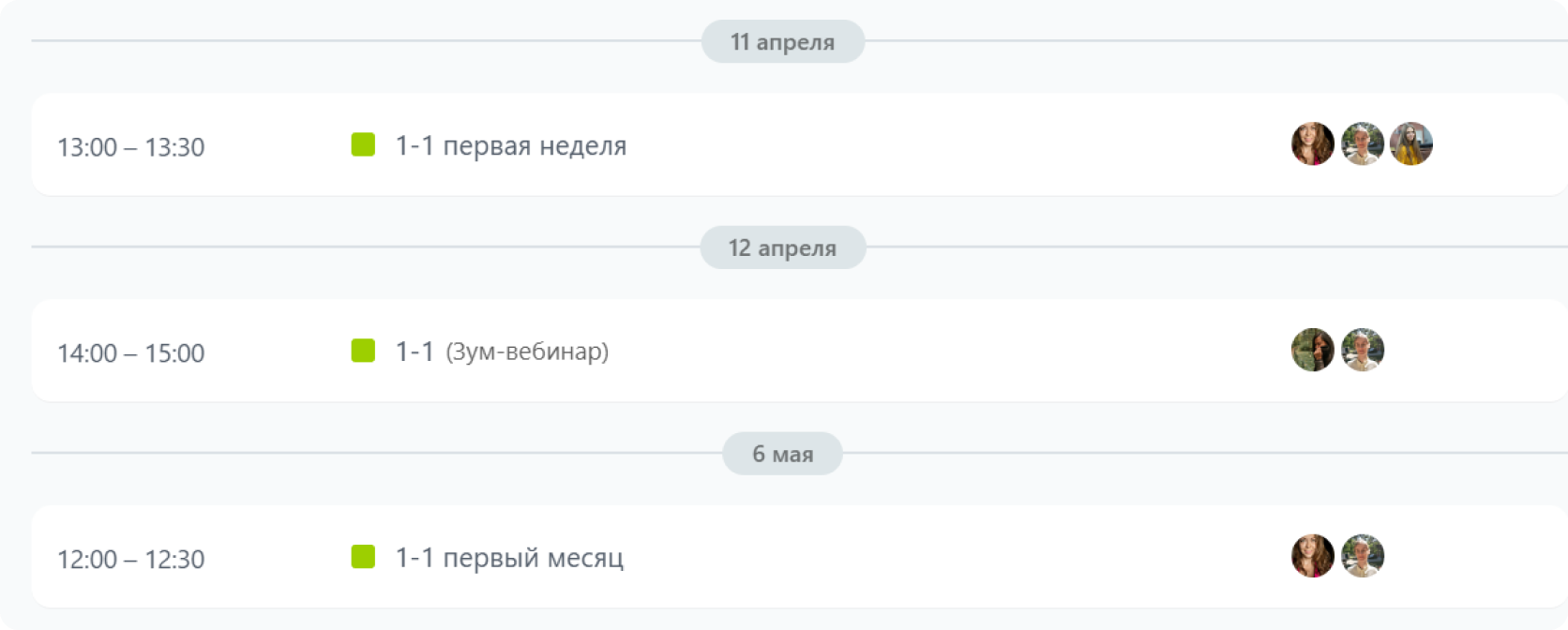
Task: Click the left participant avatar on '1-1 (Зум-вебинар)'
Action: coord(1312,350)
